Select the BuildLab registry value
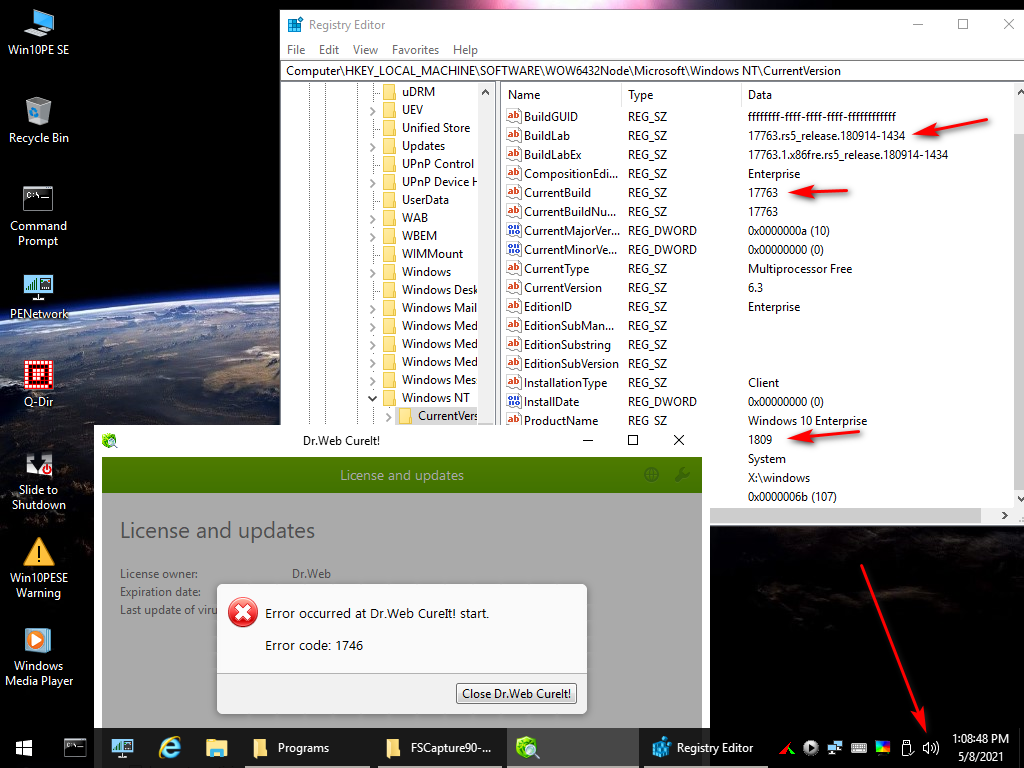This screenshot has height=768, width=1024. 547,136
